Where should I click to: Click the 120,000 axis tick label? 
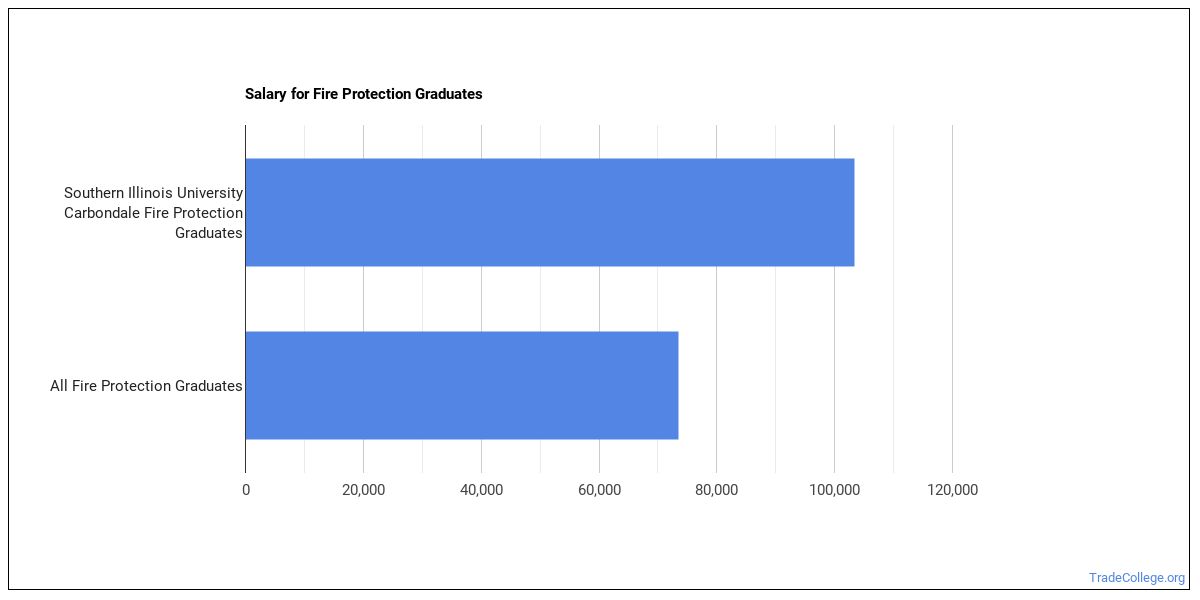tap(952, 490)
